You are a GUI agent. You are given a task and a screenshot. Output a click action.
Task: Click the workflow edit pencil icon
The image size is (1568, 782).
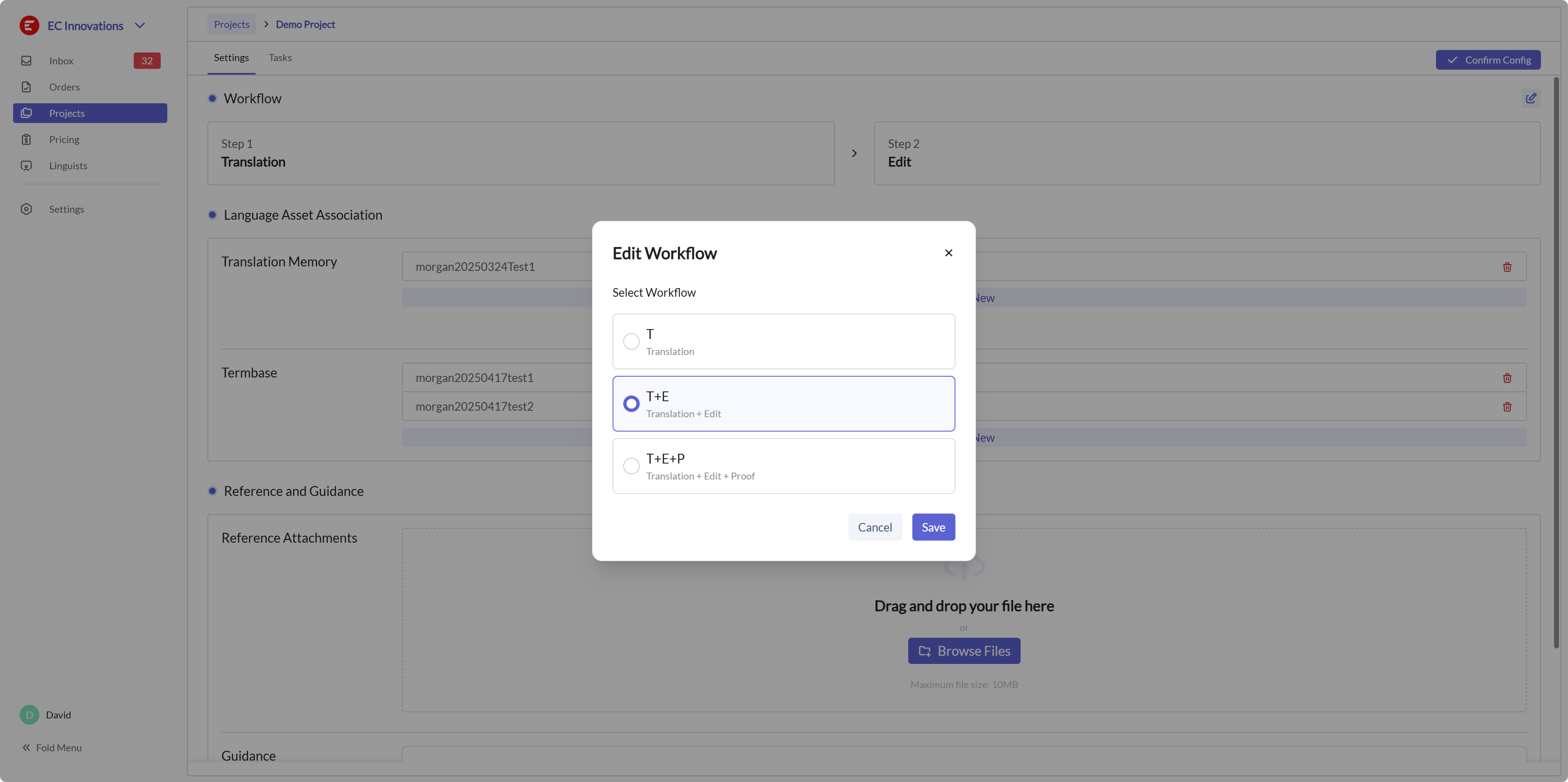pyautogui.click(x=1530, y=98)
